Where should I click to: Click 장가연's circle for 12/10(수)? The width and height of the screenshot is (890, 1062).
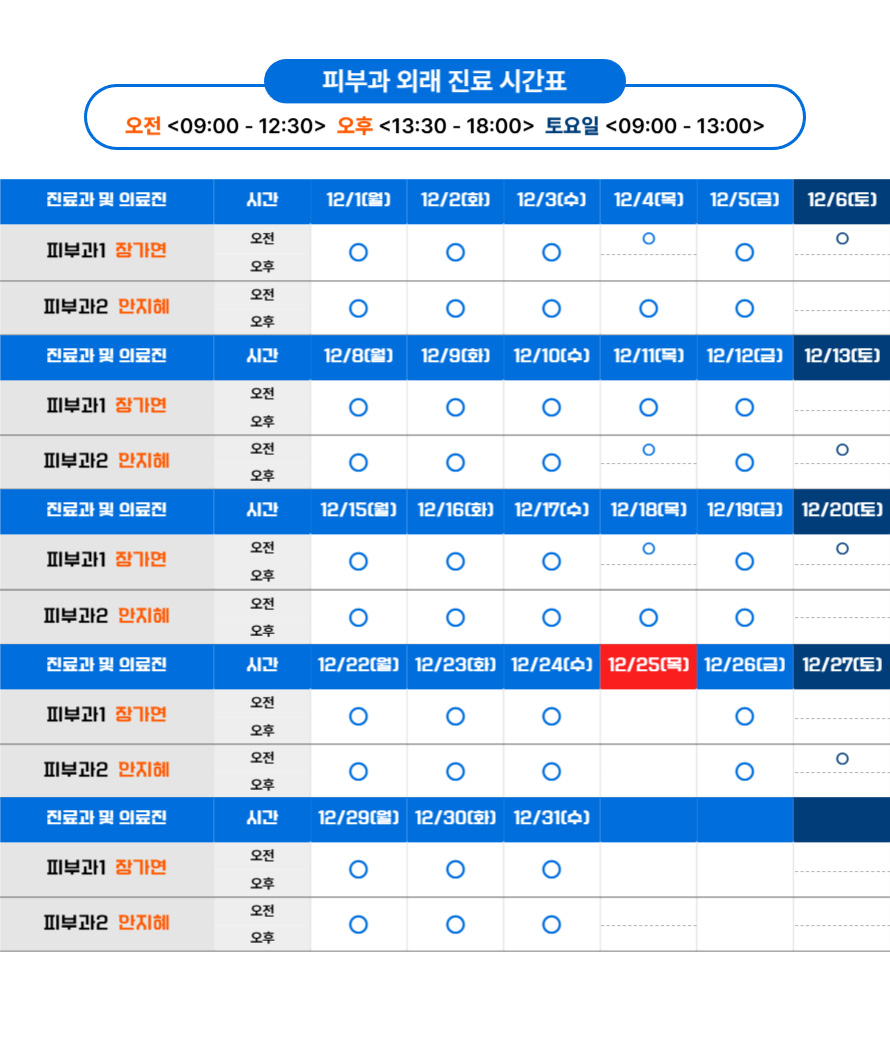tap(551, 407)
